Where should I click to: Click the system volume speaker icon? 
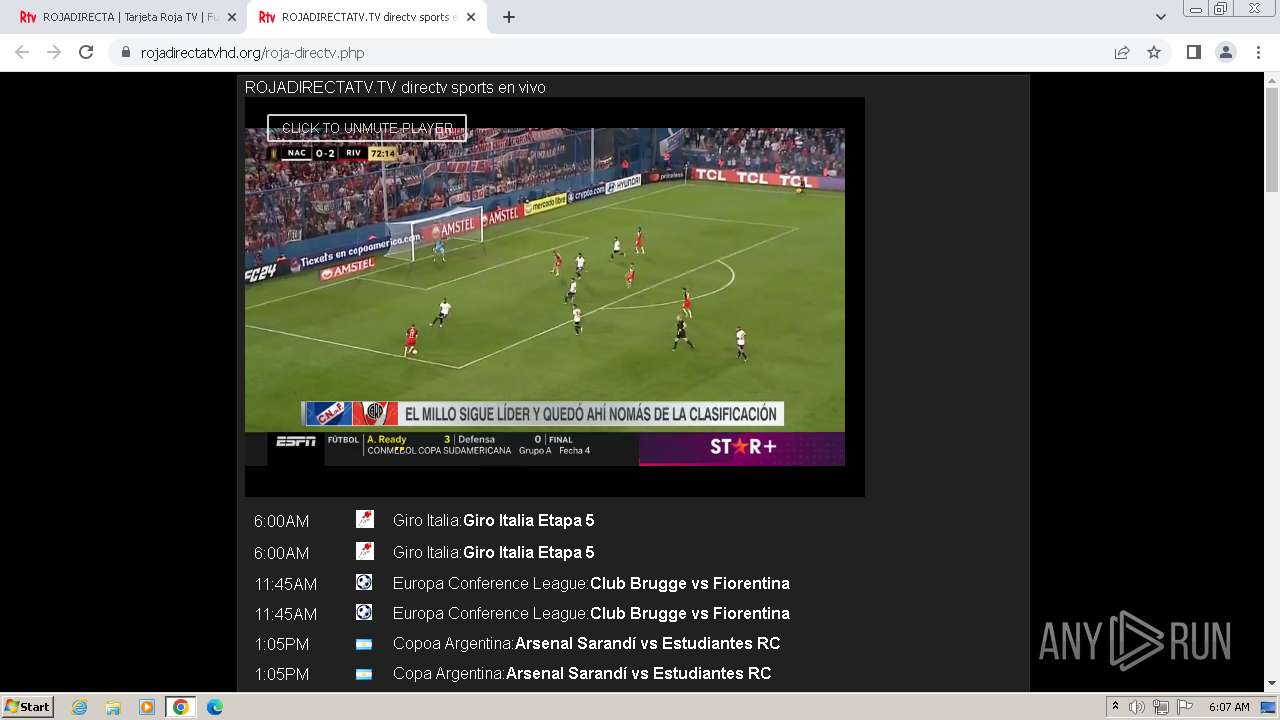coord(1136,707)
